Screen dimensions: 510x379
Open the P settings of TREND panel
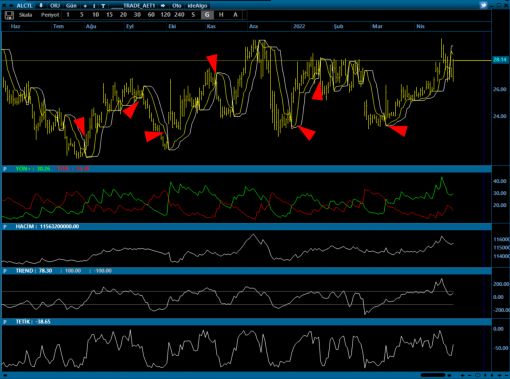click(x=5, y=271)
